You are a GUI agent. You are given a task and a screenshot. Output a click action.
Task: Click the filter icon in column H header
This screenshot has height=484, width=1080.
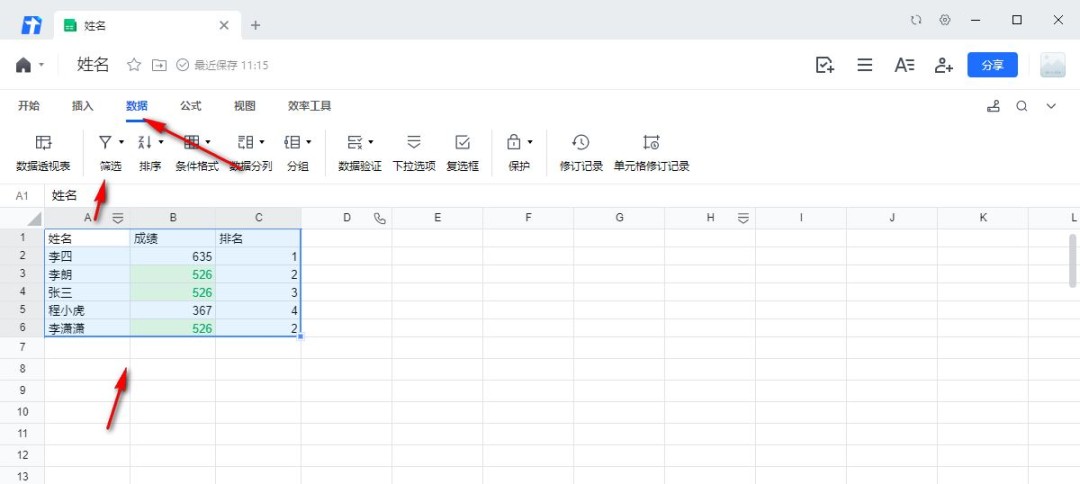click(x=742, y=218)
